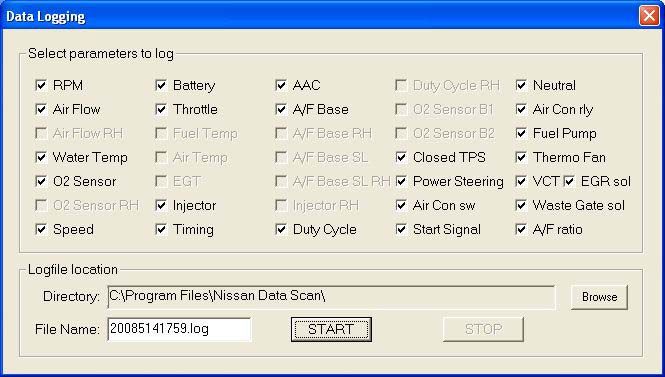
Task: Uncheck the AAC parameter
Action: 281,85
